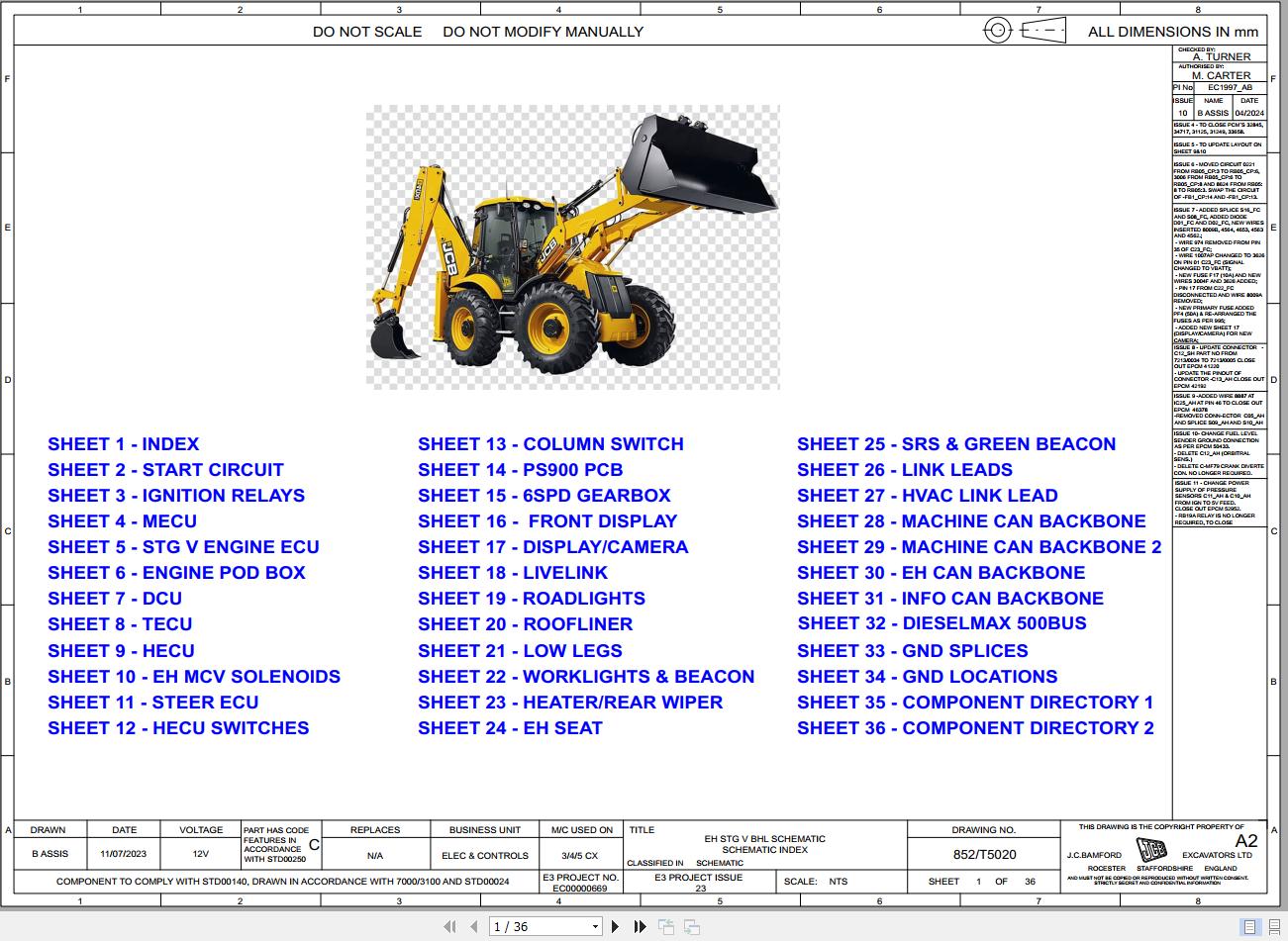Viewport: 1288px width, 941px height.
Task: Open SHEET 18 - LIVELINK link
Action: point(513,573)
